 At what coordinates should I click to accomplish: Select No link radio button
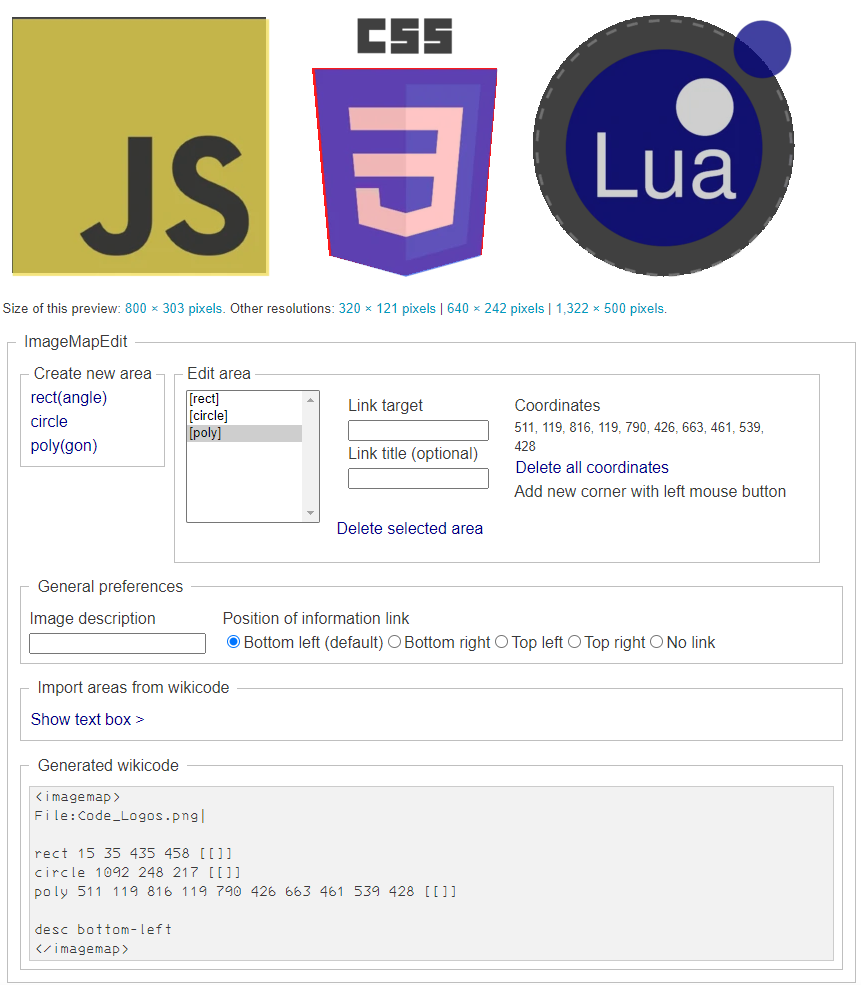point(656,642)
